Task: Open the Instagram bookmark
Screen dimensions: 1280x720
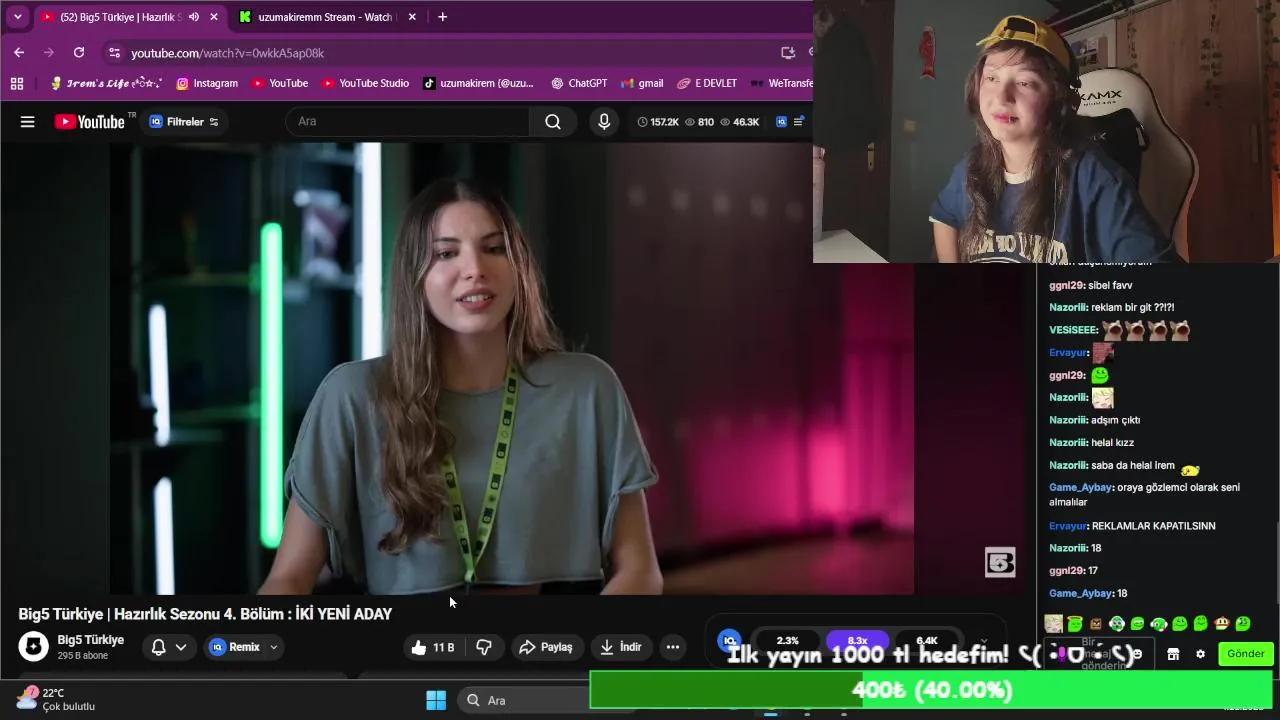Action: (207, 83)
